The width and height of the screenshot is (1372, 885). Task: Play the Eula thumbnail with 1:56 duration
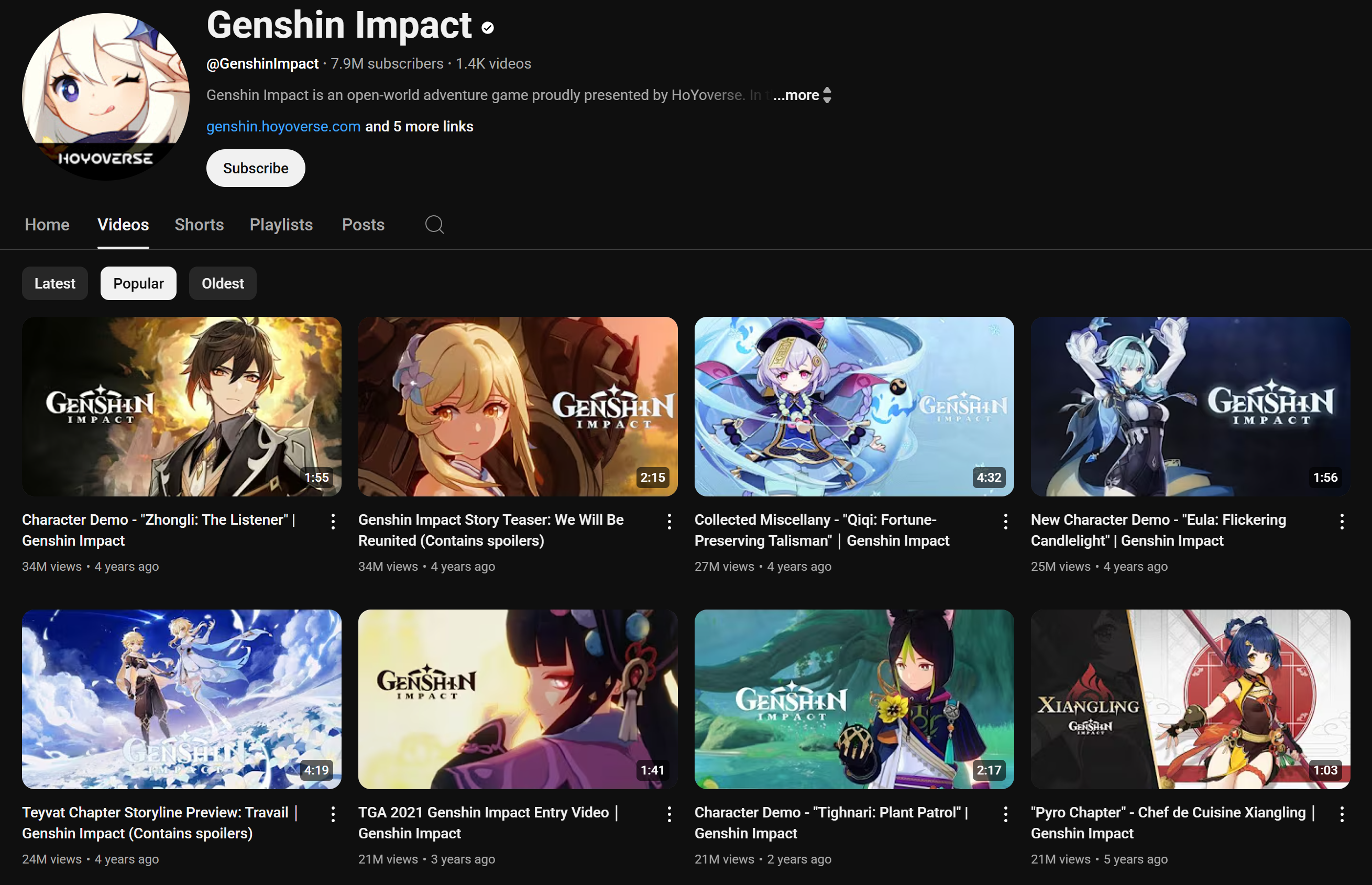(x=1190, y=406)
